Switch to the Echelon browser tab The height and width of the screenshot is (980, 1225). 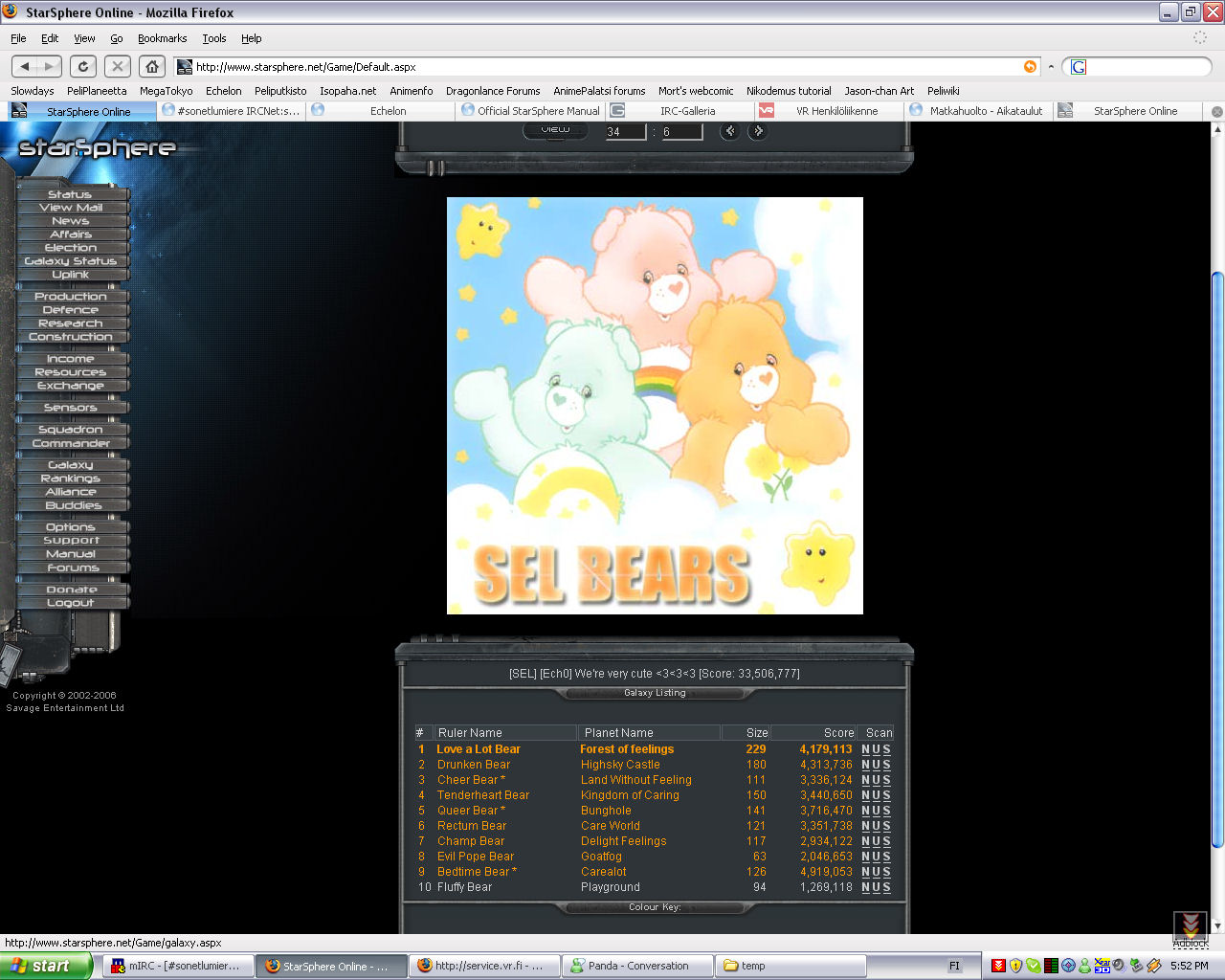[381, 111]
